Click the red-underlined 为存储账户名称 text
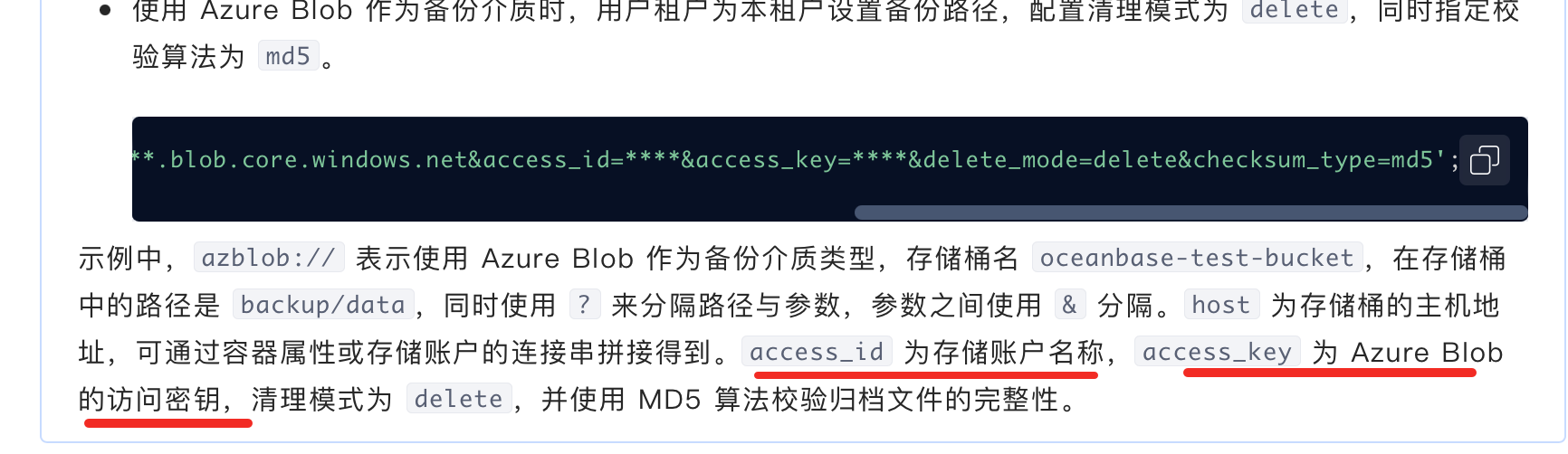The image size is (1568, 454). (1003, 352)
